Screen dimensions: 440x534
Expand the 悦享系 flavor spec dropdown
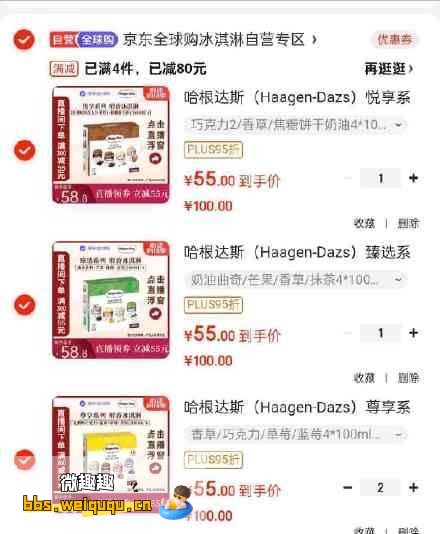click(295, 125)
